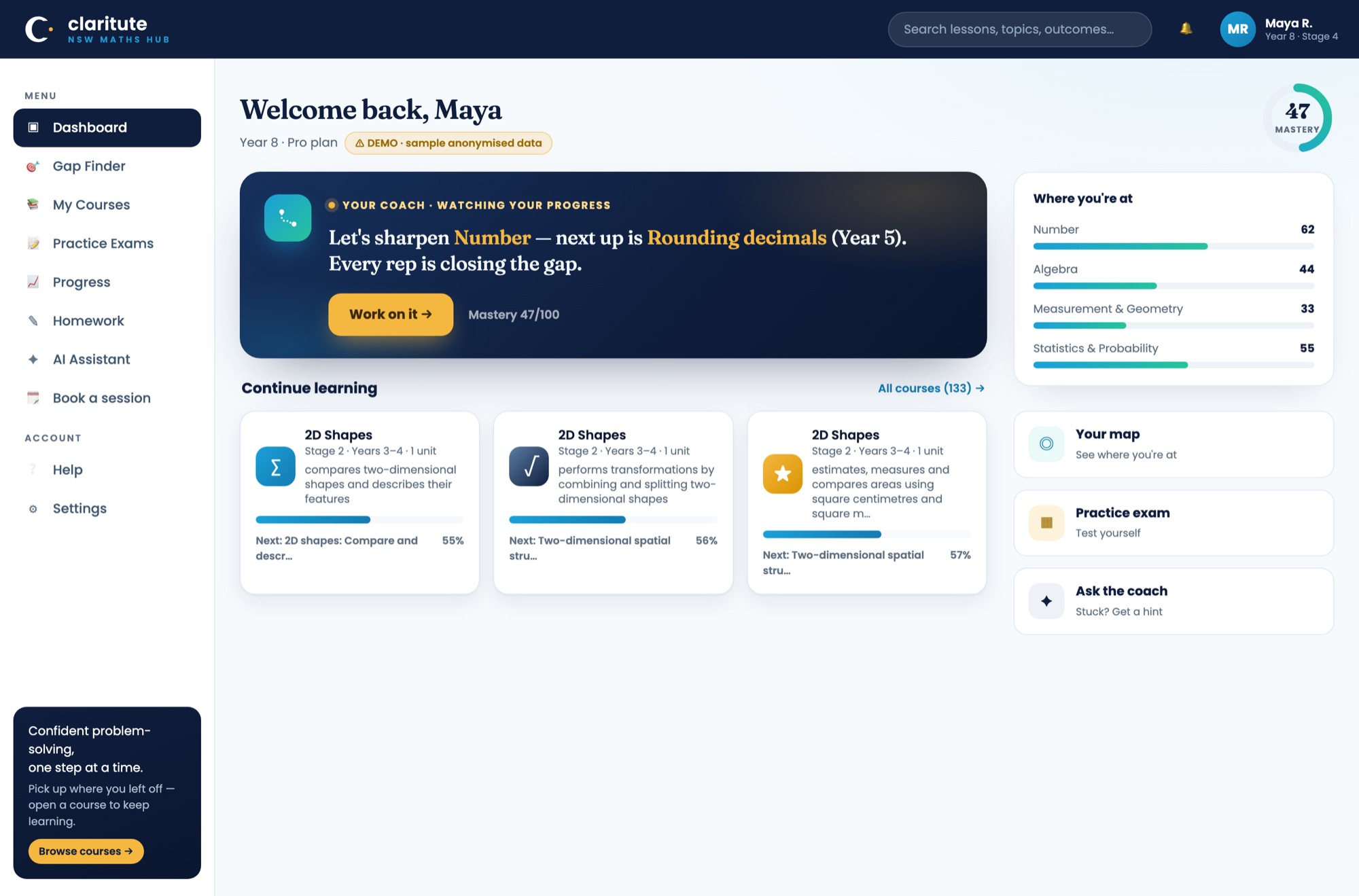
Task: Click 'Next: 2D shapes: Compare and descr...' text
Action: tap(337, 548)
